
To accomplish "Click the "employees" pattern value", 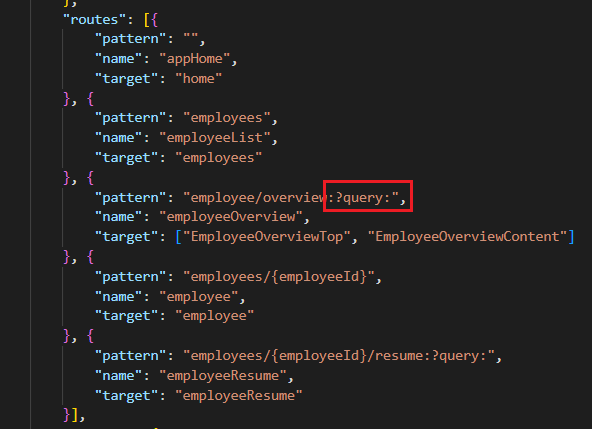I will pyautogui.click(x=227, y=118).
